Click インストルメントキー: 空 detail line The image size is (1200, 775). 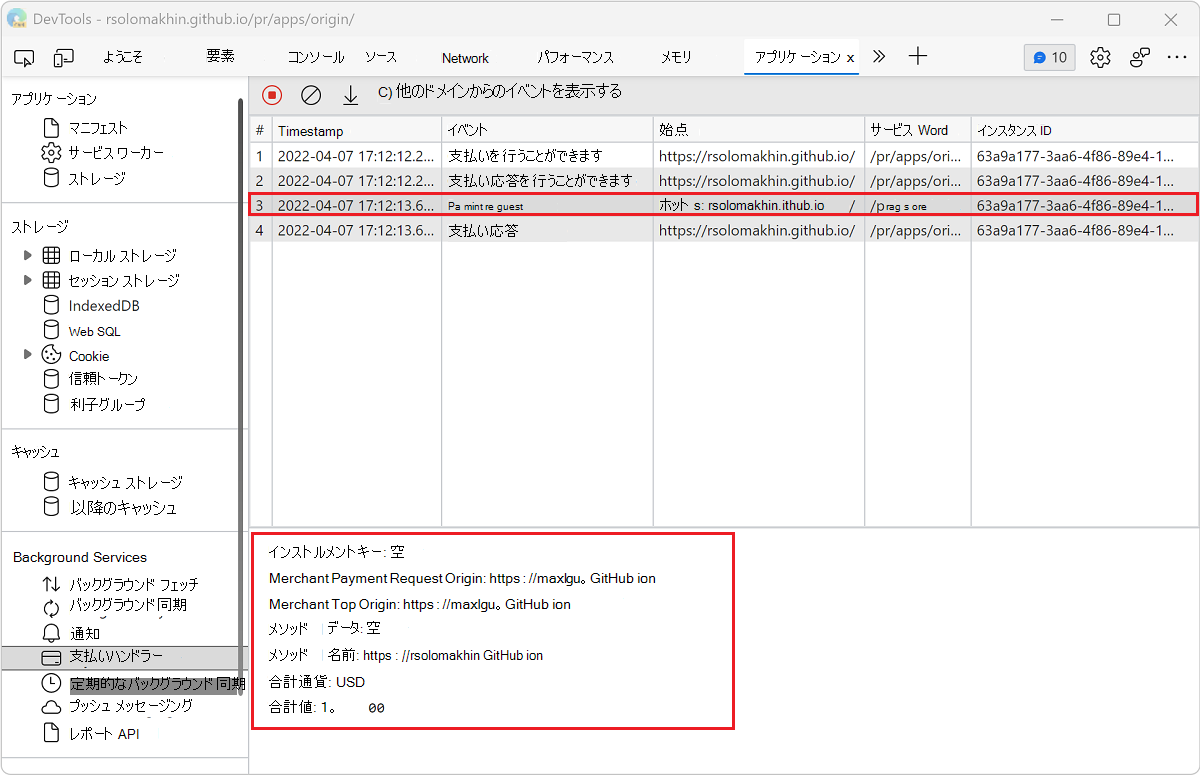[337, 552]
